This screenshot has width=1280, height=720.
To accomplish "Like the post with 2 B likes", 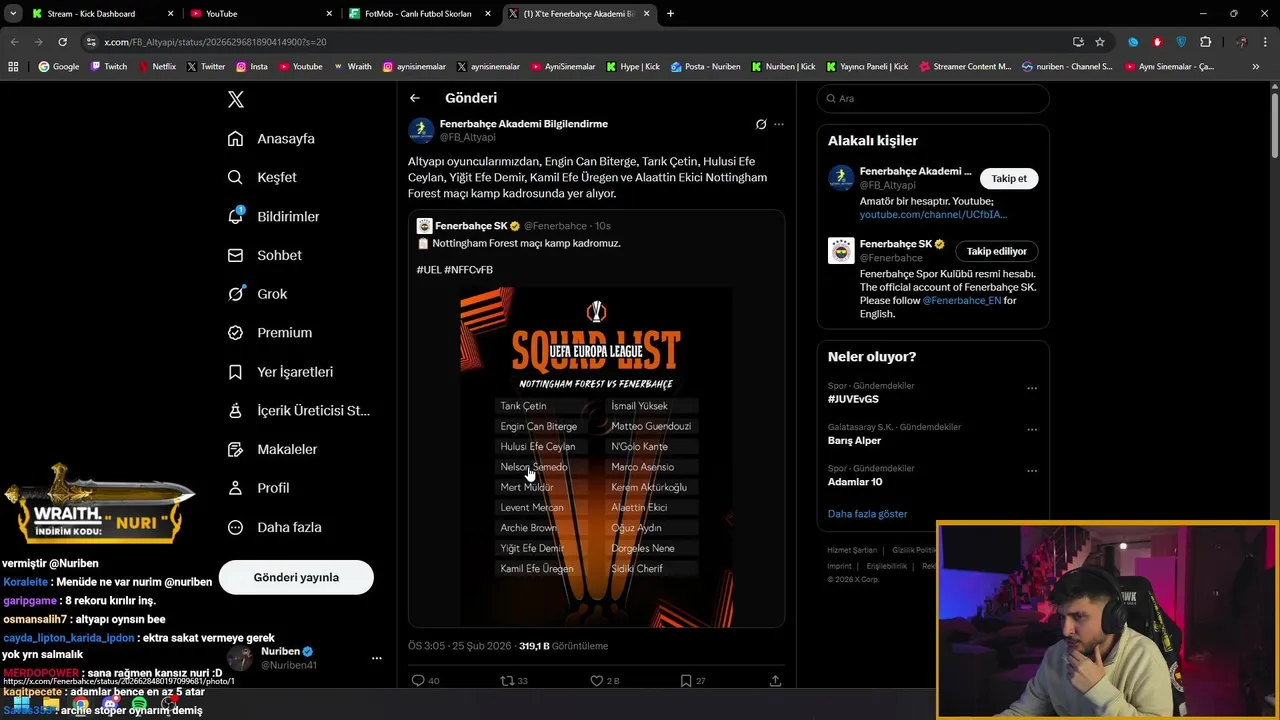I will [x=604, y=681].
